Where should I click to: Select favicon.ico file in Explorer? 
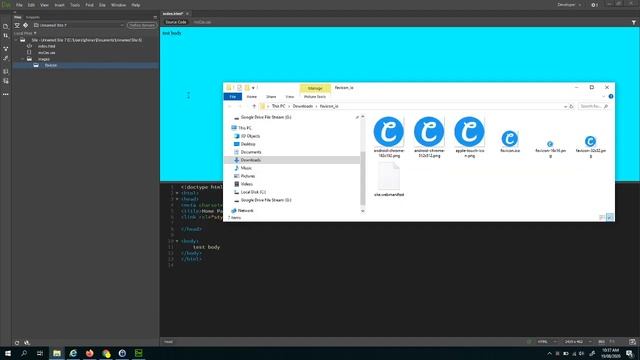pyautogui.click(x=510, y=142)
